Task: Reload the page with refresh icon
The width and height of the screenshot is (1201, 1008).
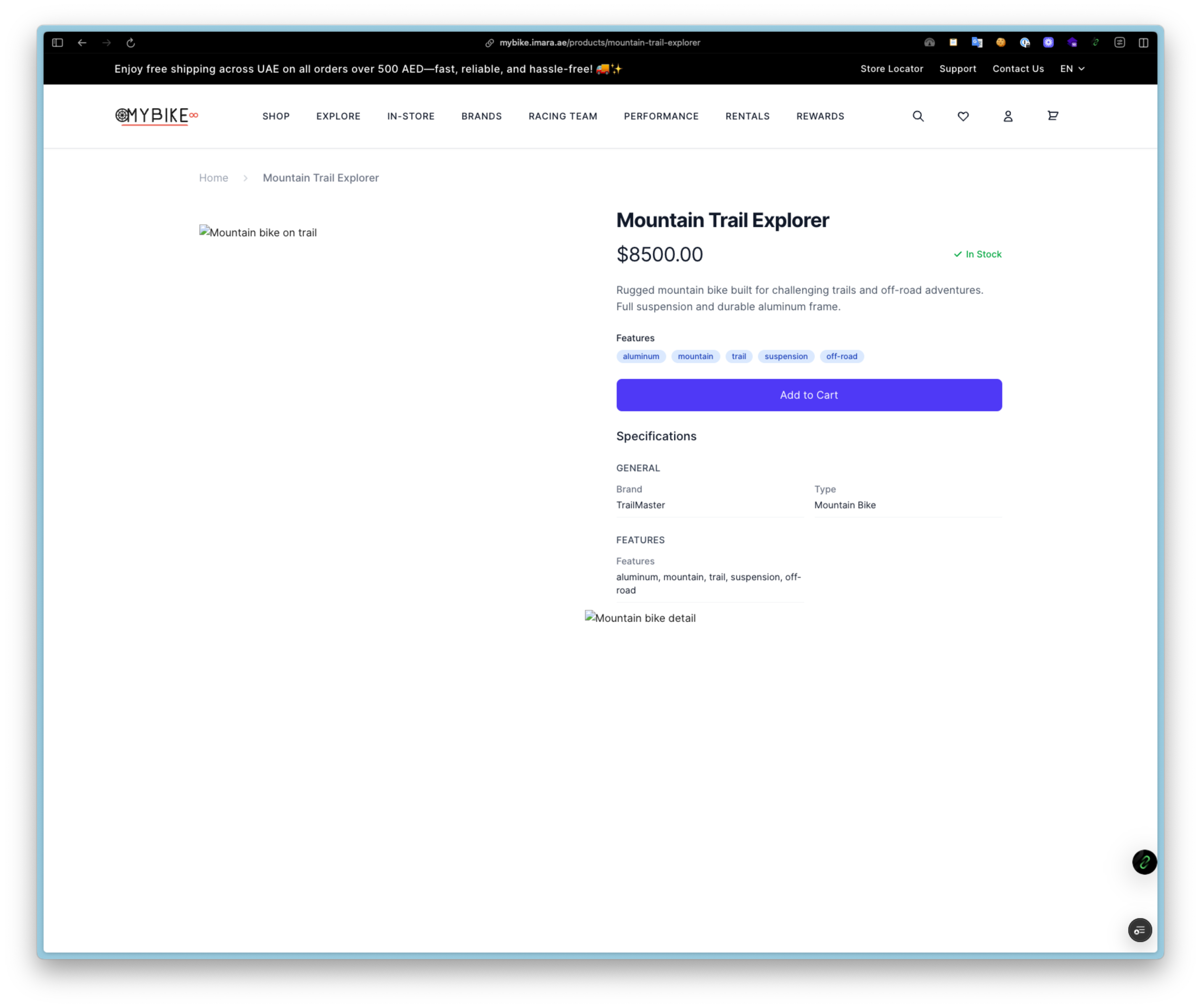Action: pyautogui.click(x=130, y=43)
